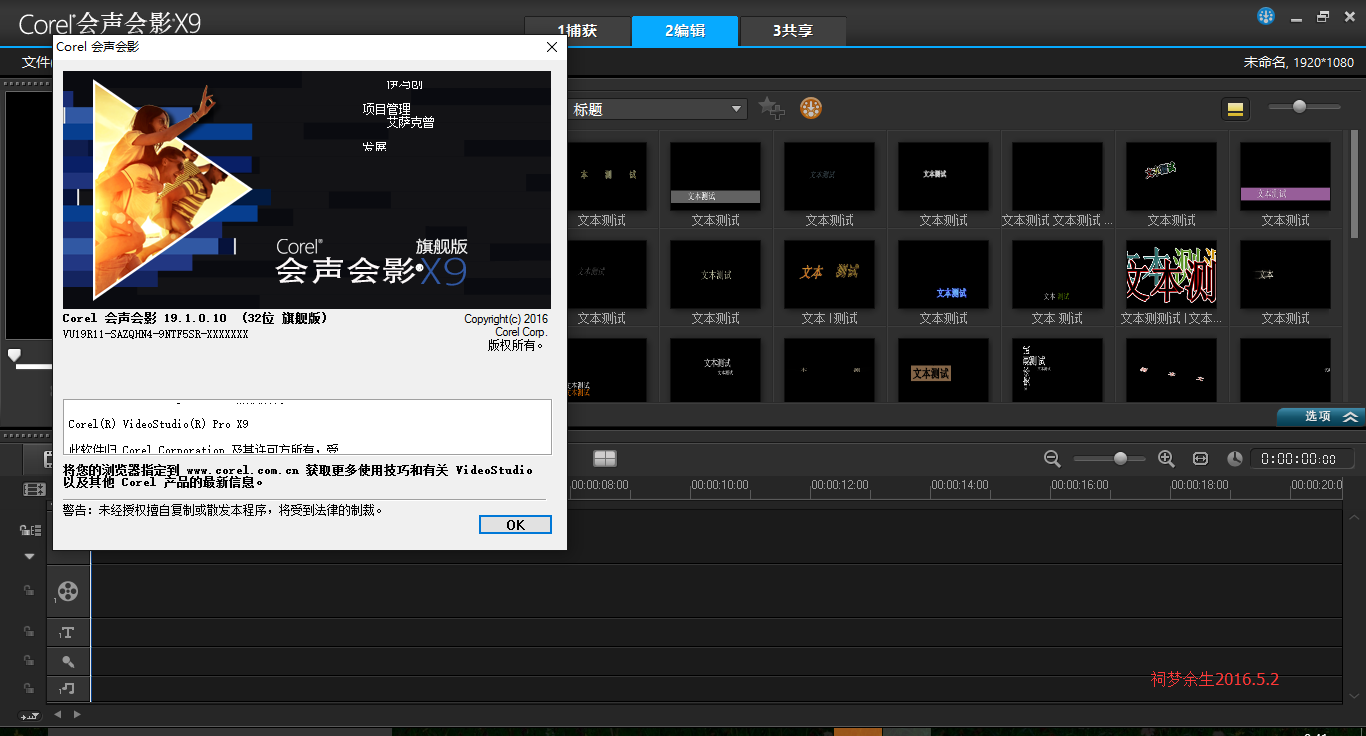
Task: Open the 文件 menu
Action: (x=36, y=62)
